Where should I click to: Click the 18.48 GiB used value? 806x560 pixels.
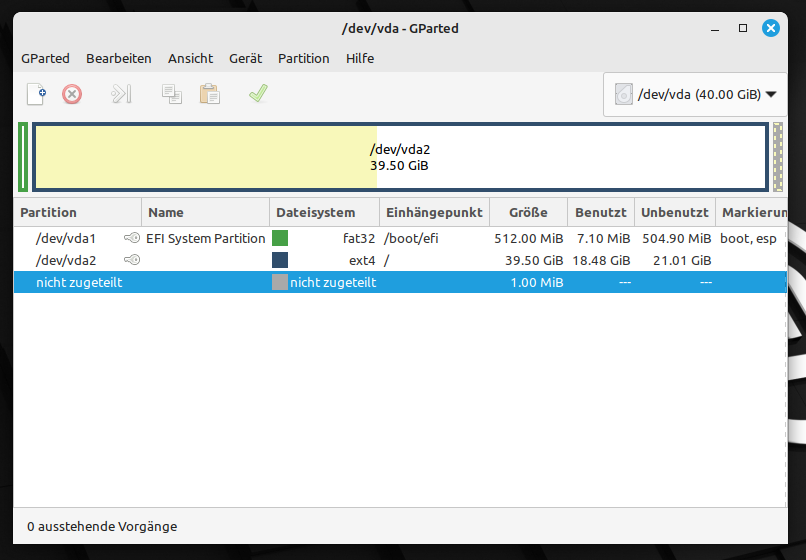pos(601,261)
